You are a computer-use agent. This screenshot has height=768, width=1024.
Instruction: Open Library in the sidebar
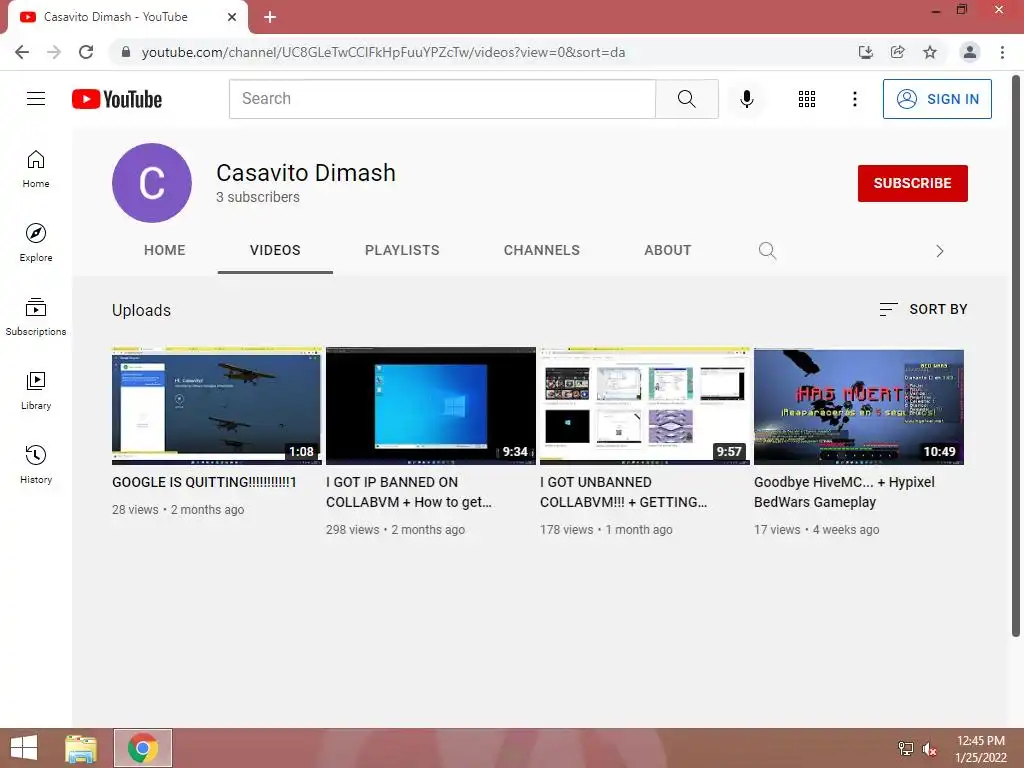(x=36, y=391)
